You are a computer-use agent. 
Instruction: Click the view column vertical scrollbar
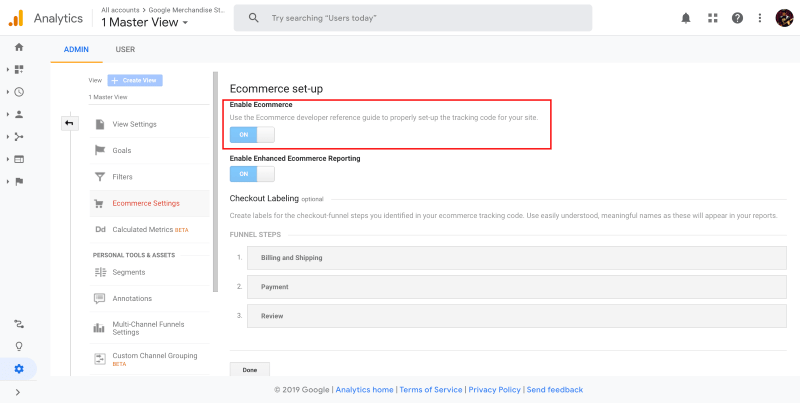pyautogui.click(x=215, y=182)
